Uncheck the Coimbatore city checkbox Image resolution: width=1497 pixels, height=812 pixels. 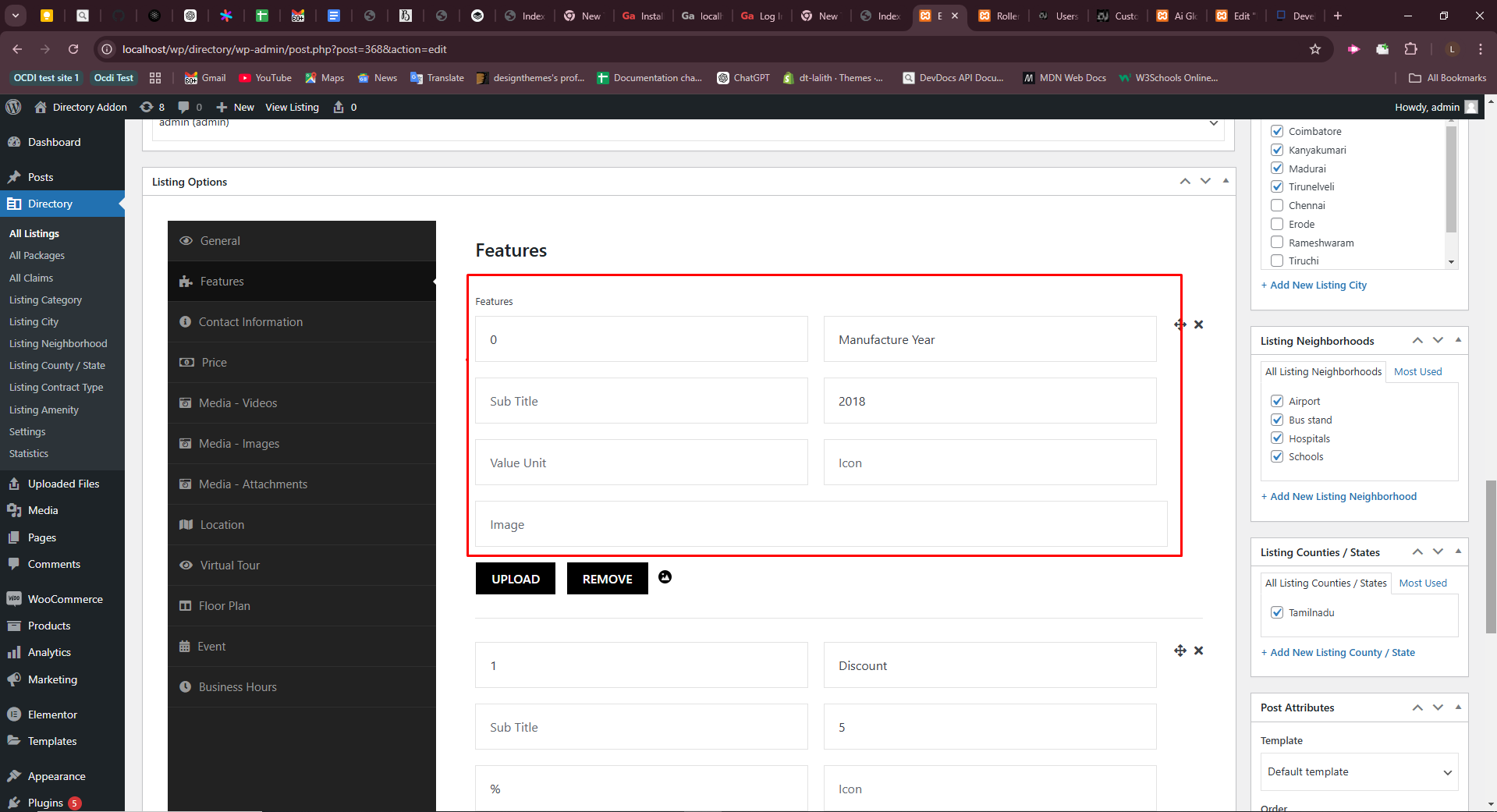1277,131
